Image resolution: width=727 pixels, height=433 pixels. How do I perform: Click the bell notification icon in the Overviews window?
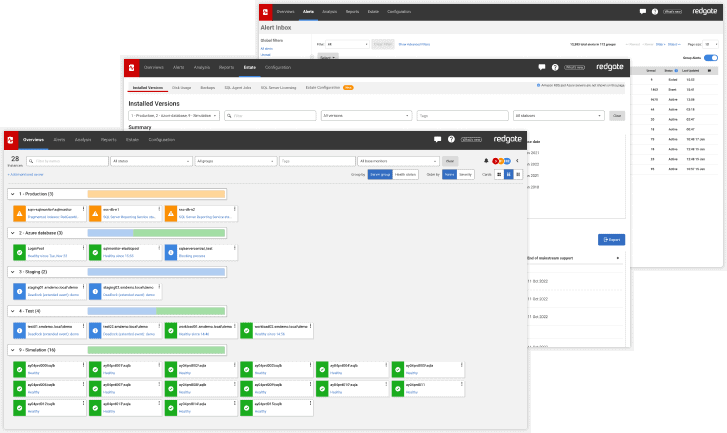(486, 161)
